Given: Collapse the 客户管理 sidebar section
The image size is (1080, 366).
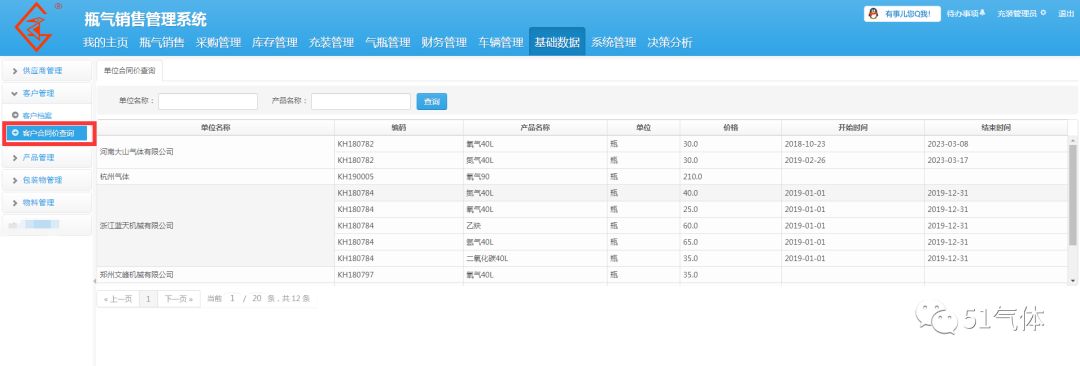Looking at the screenshot, I should [x=46, y=93].
